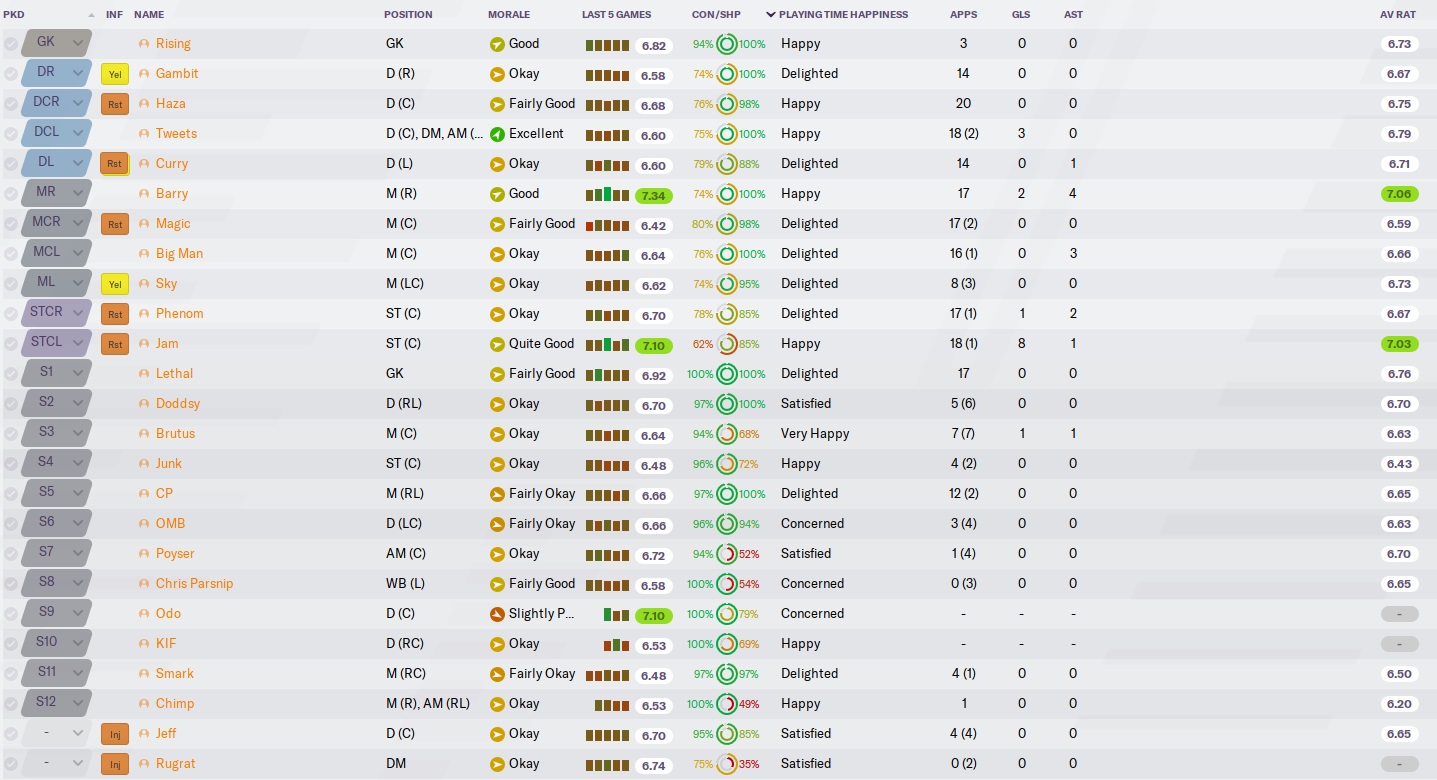Viewport: 1437px width, 780px height.
Task: Sort by the AV RAT column header
Action: tap(1397, 15)
